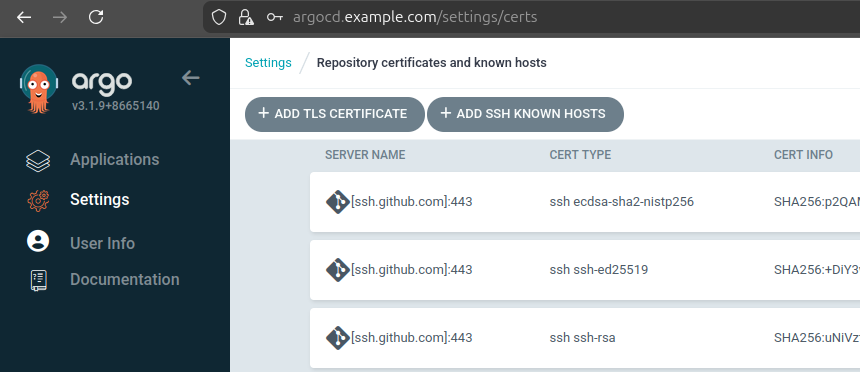
Task: Click Add SSH Known Hosts button
Action: (525, 114)
